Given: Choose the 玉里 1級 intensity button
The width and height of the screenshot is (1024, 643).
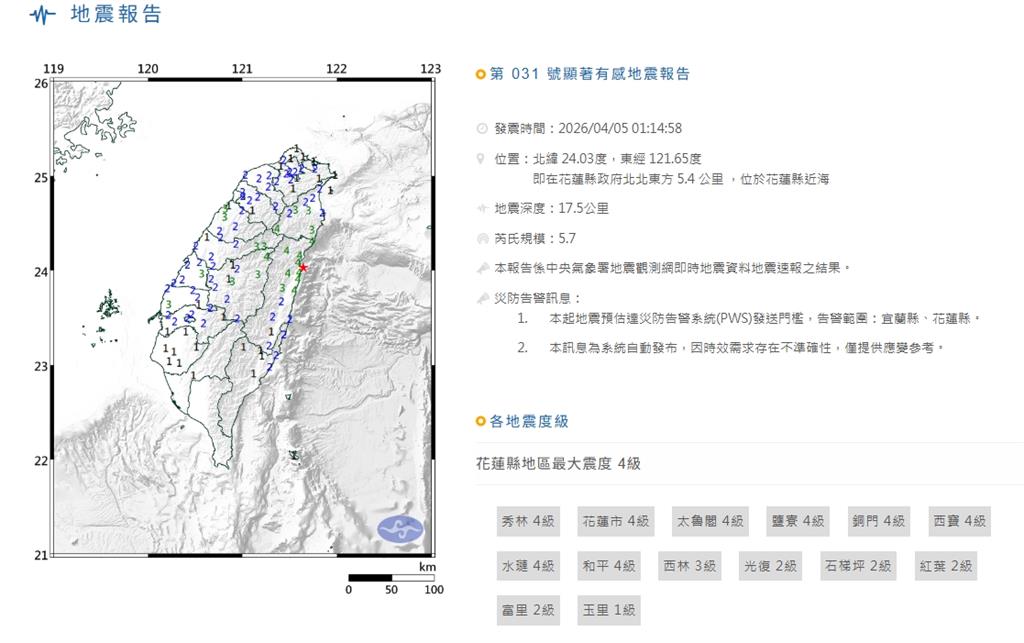Looking at the screenshot, I should coord(609,609).
